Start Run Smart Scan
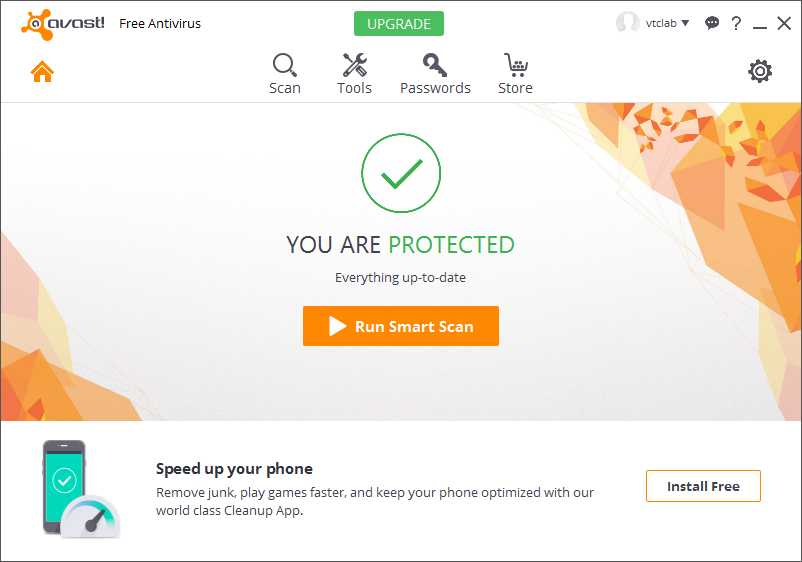This screenshot has width=802, height=562. [x=400, y=326]
